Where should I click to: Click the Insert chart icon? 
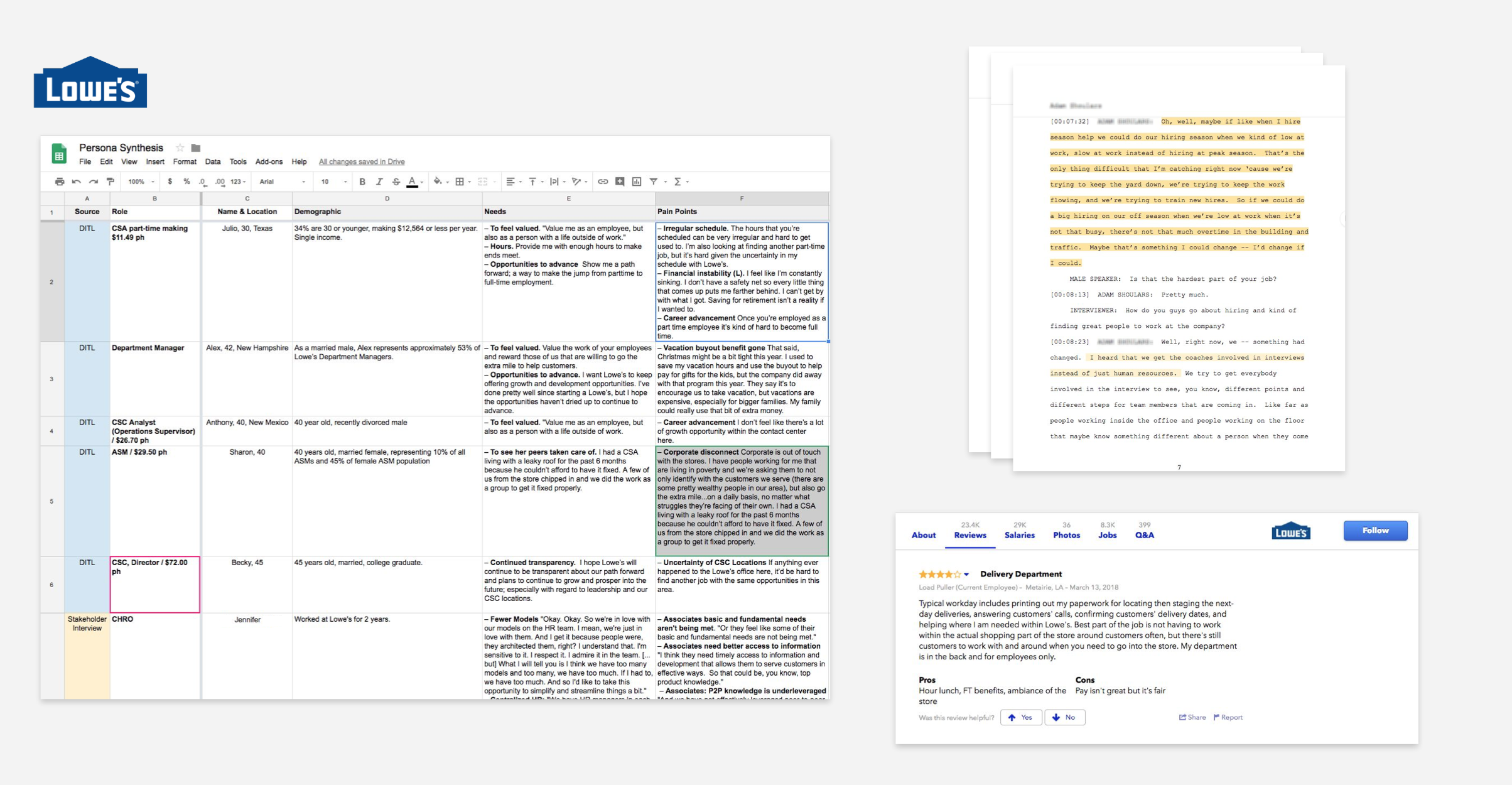[x=637, y=181]
